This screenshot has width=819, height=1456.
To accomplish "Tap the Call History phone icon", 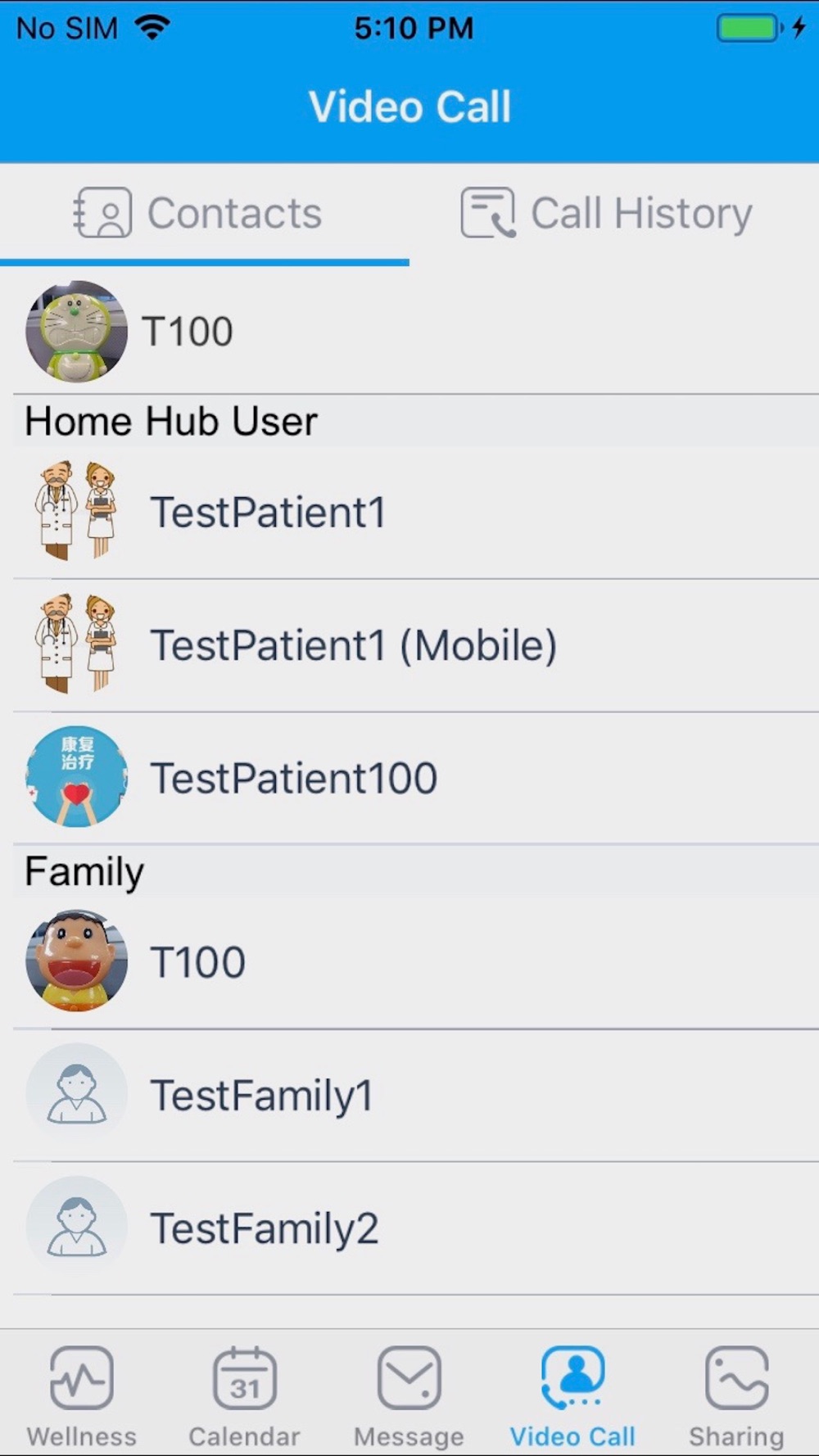I will [487, 213].
